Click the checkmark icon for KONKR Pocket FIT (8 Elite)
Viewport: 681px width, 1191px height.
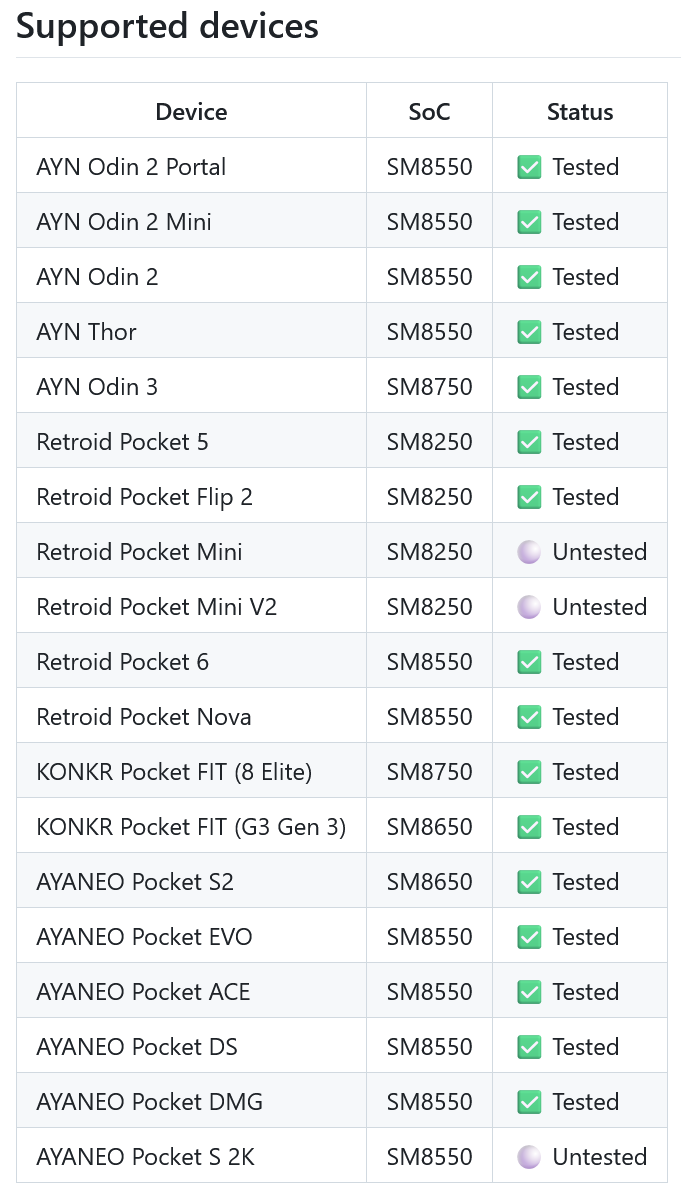coord(529,772)
